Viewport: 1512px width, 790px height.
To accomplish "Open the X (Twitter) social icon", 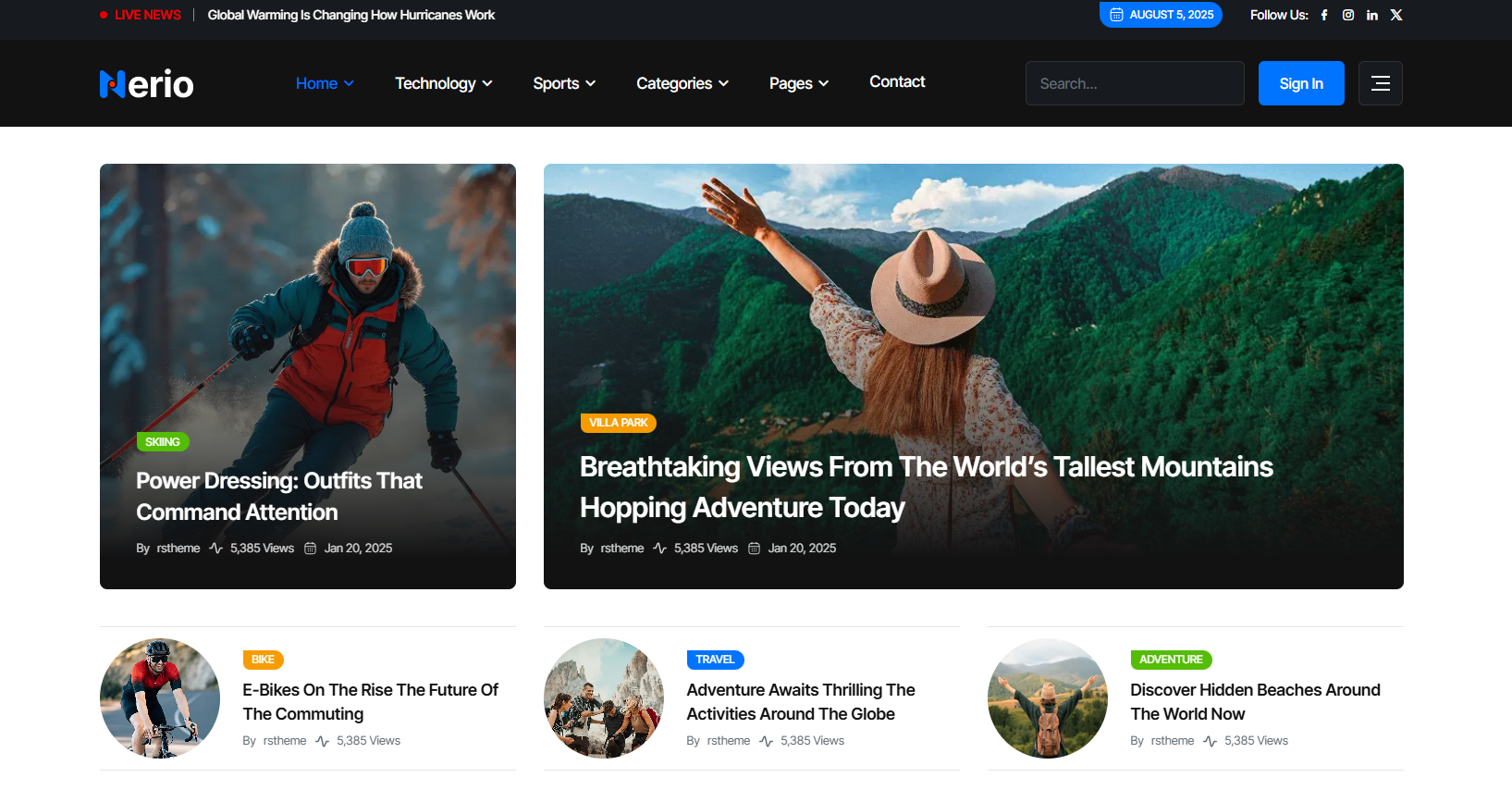I will pyautogui.click(x=1396, y=15).
